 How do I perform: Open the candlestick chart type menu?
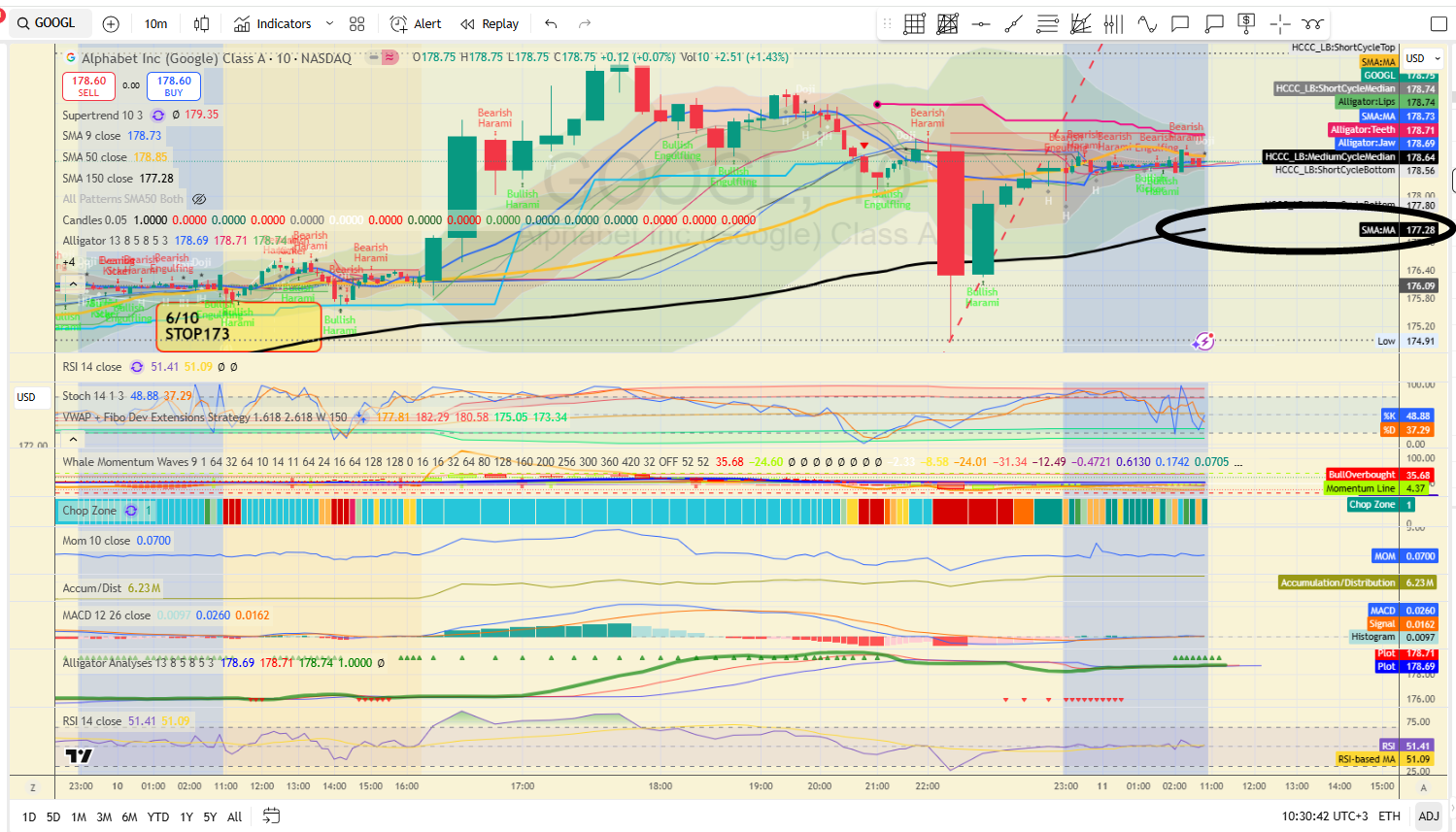[202, 23]
